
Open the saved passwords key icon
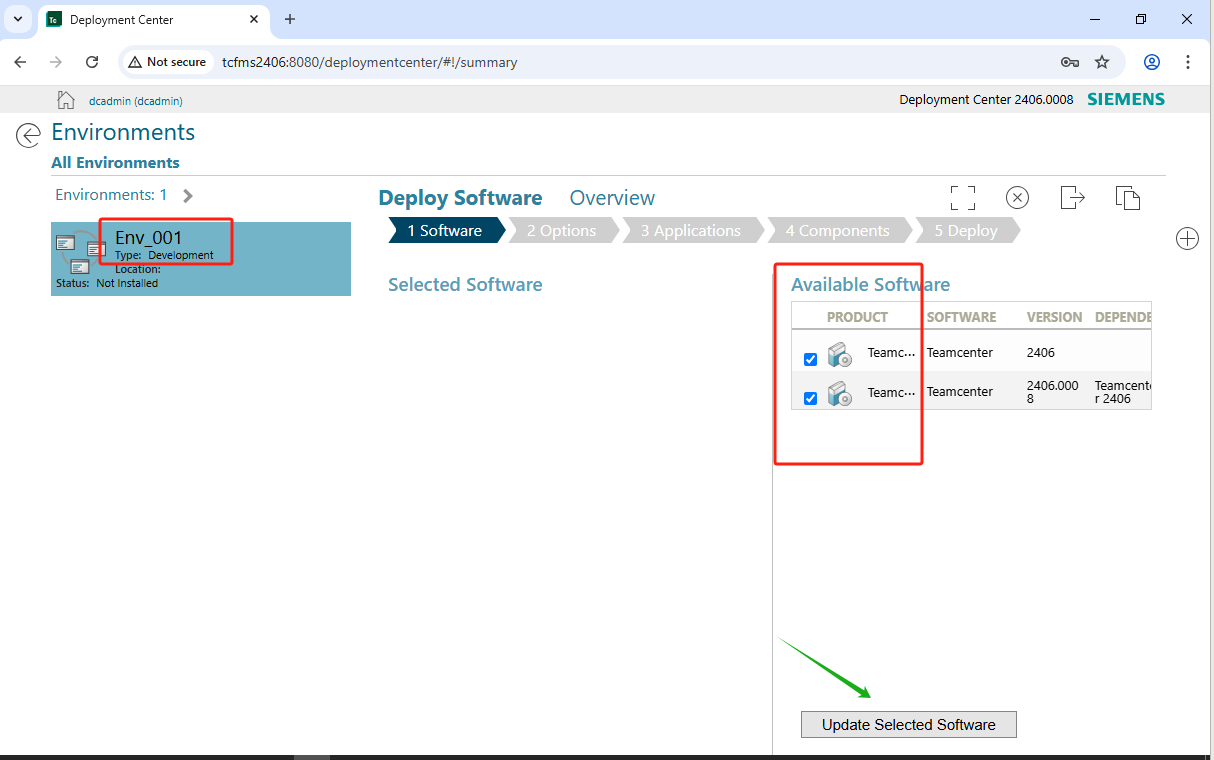[1070, 62]
